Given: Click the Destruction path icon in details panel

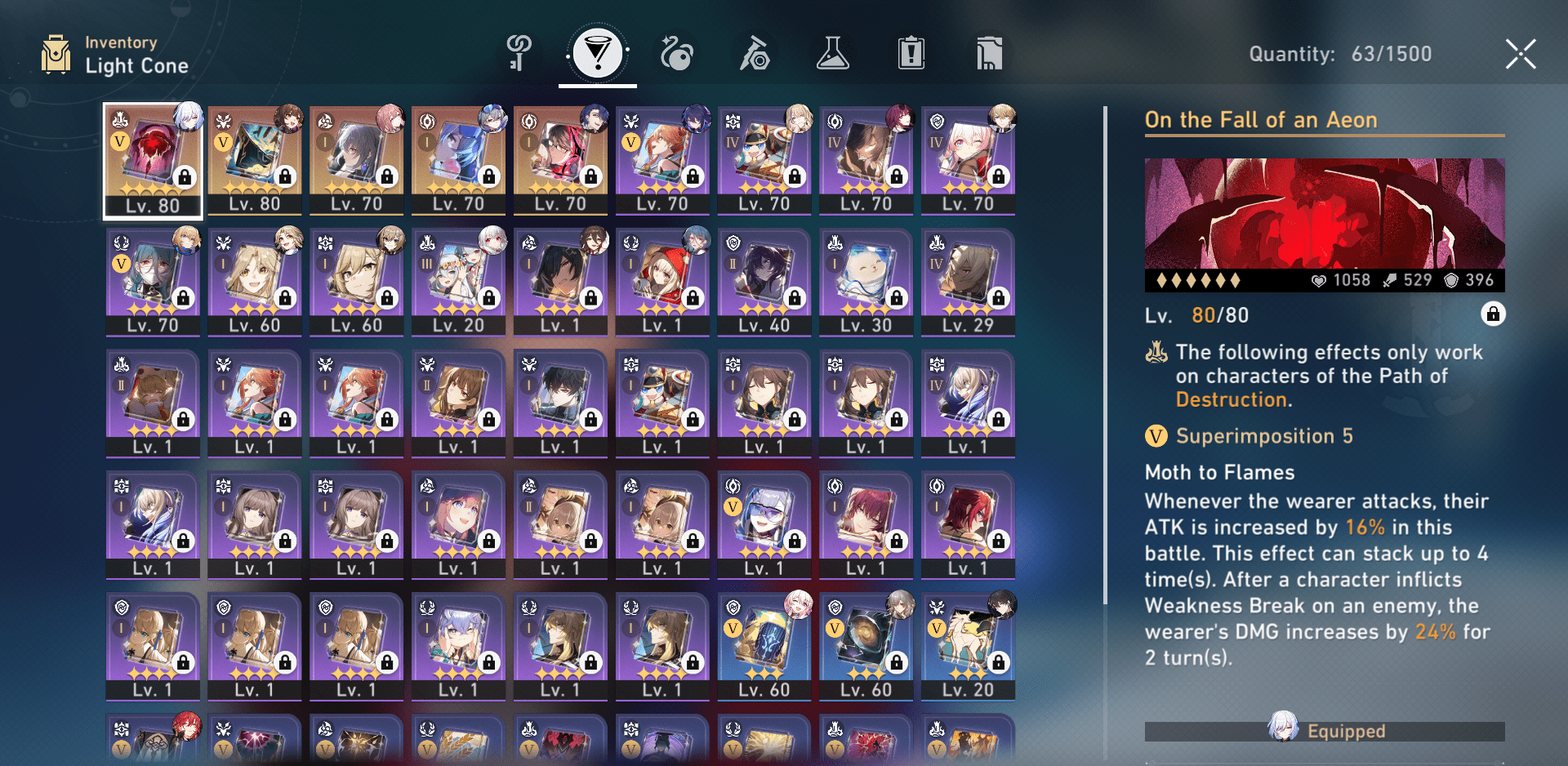Looking at the screenshot, I should (1156, 353).
